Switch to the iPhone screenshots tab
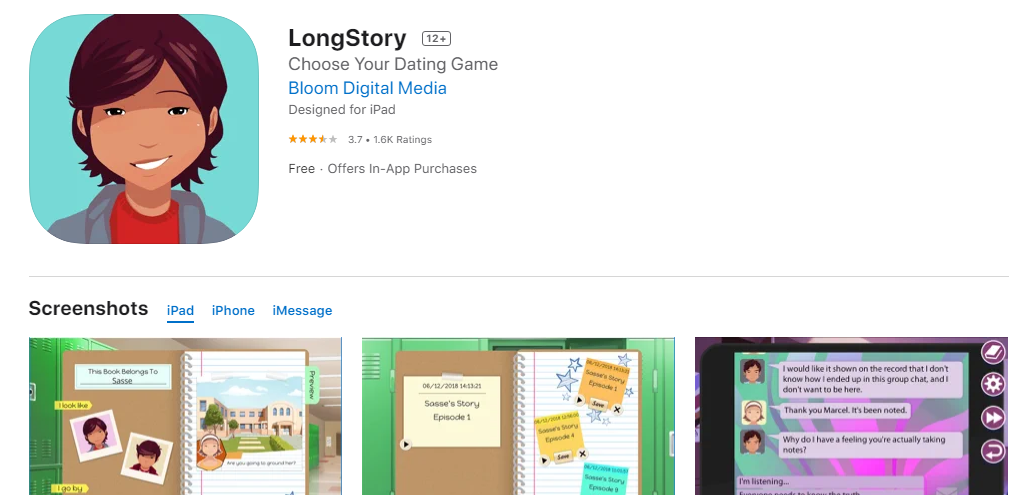 point(233,310)
